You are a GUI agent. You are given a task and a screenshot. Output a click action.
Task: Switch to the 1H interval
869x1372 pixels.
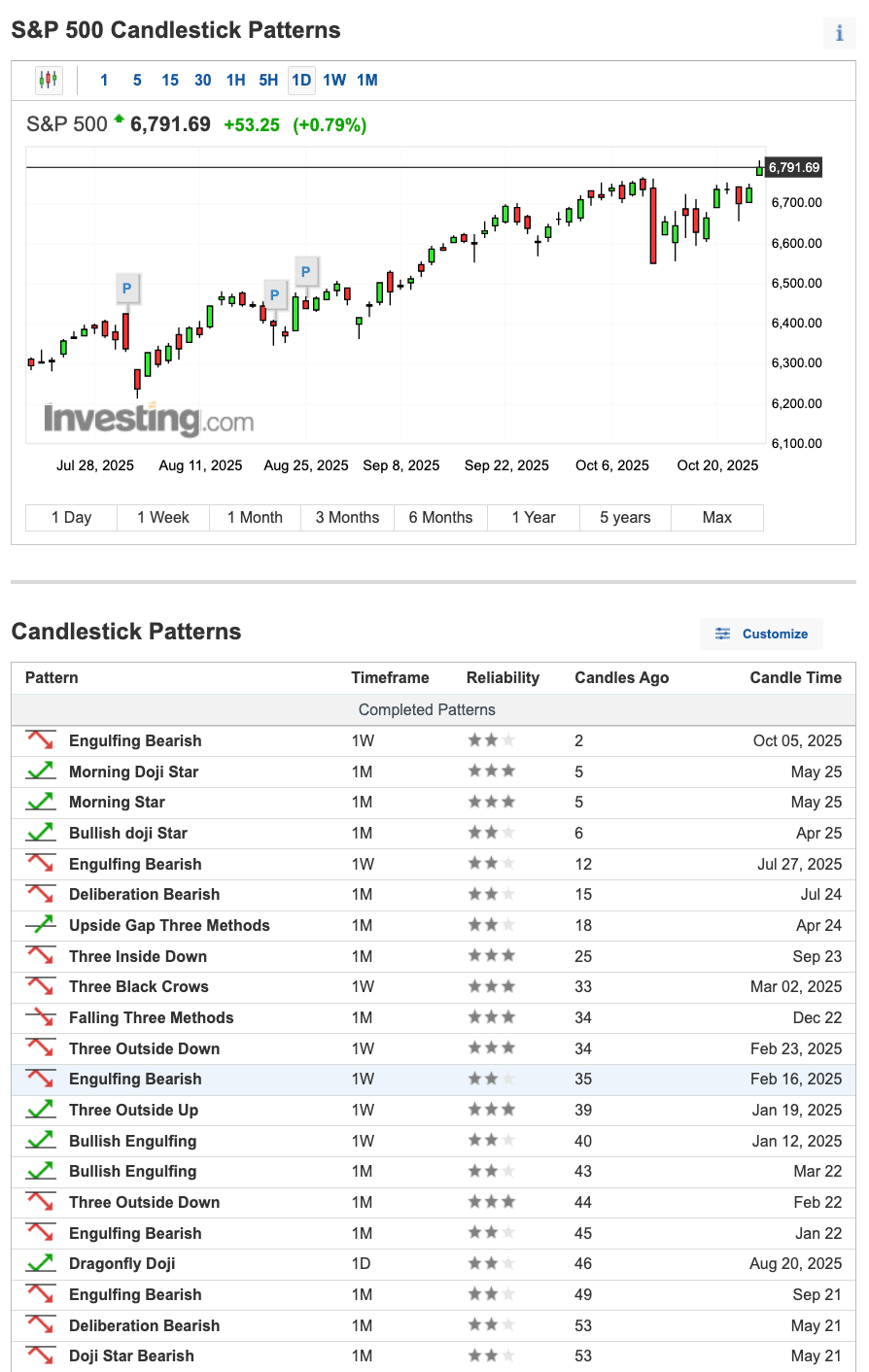(235, 80)
